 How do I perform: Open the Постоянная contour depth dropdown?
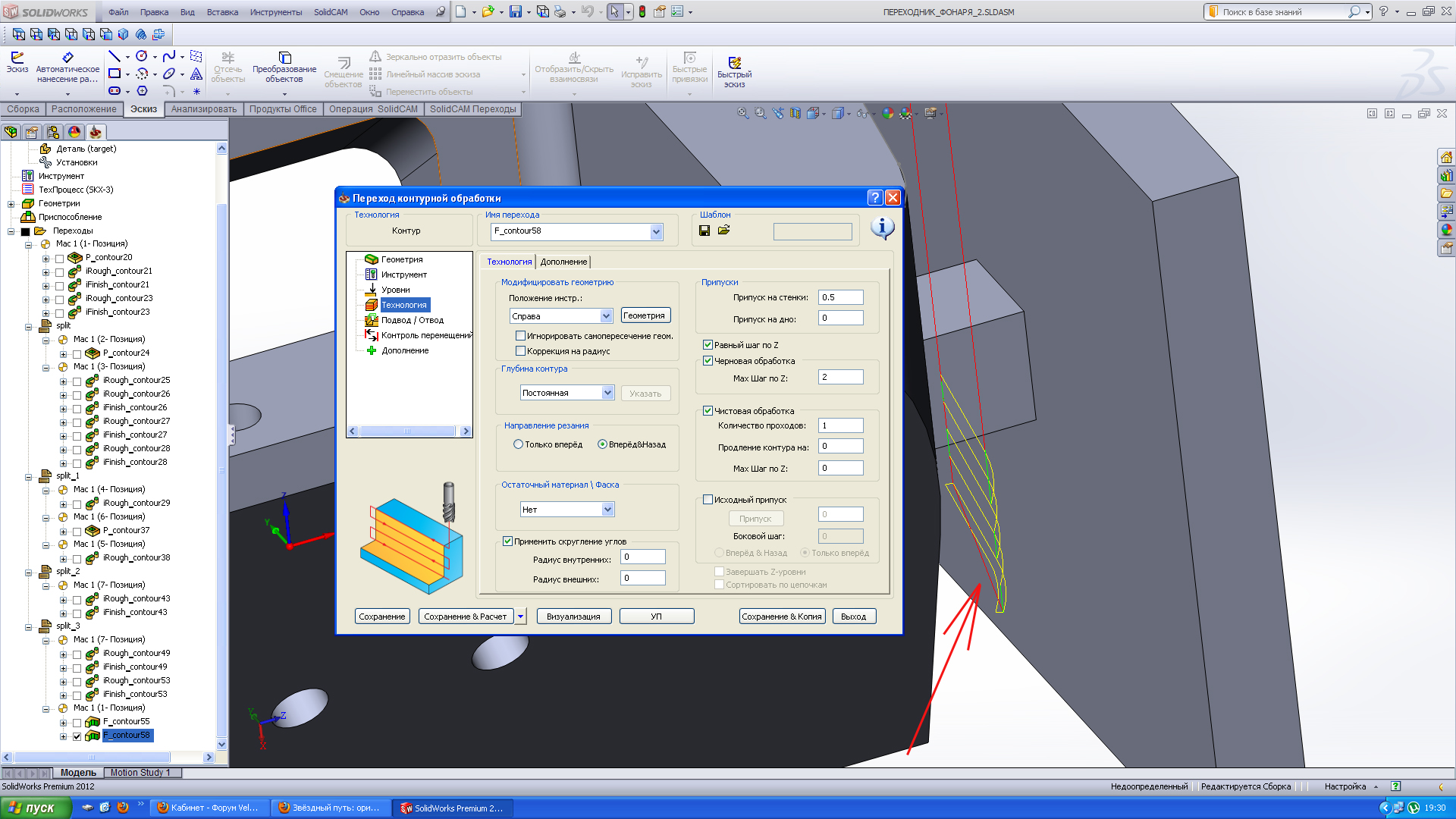pos(607,393)
